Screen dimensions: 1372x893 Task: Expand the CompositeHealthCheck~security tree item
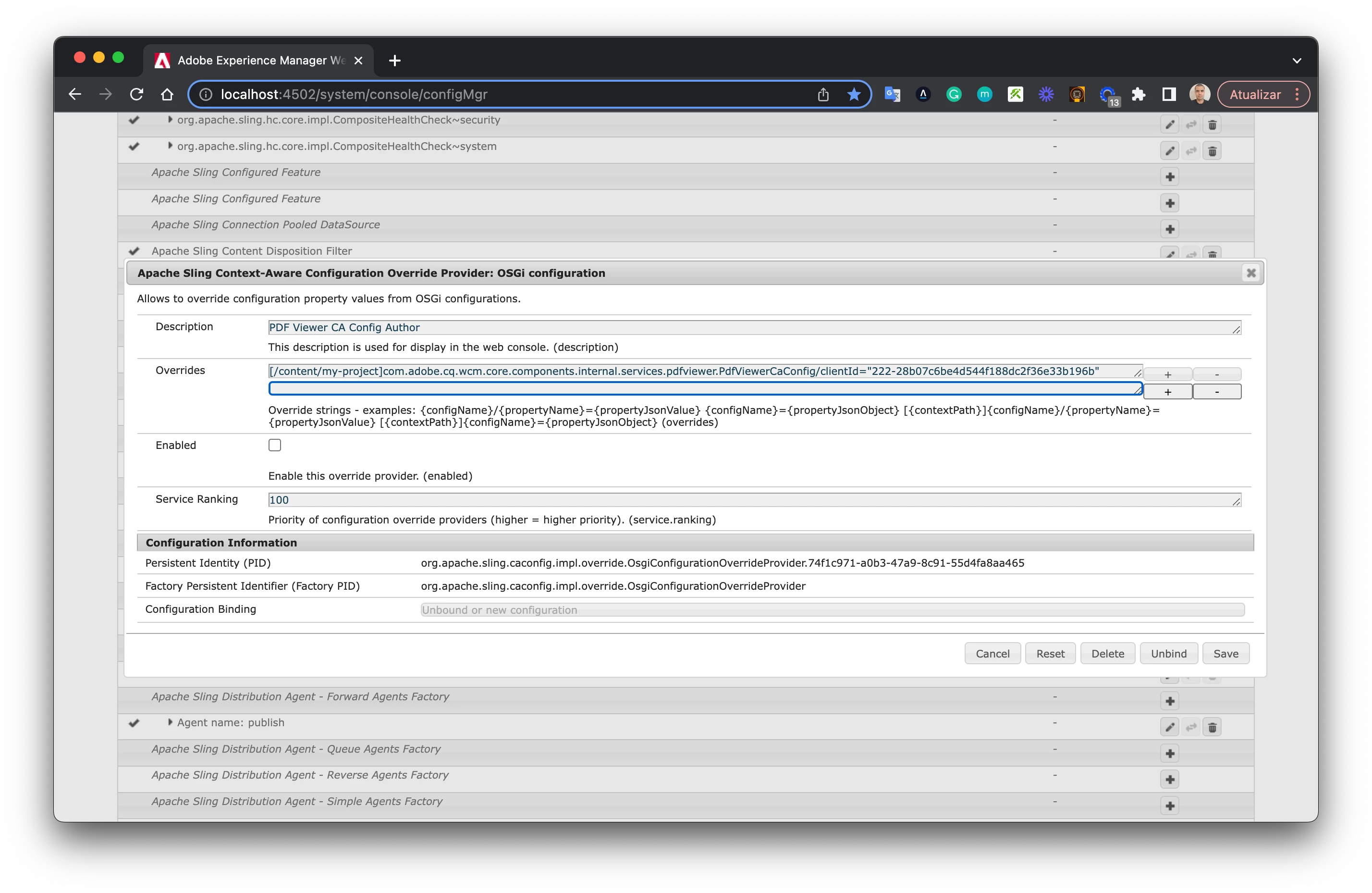(x=170, y=119)
